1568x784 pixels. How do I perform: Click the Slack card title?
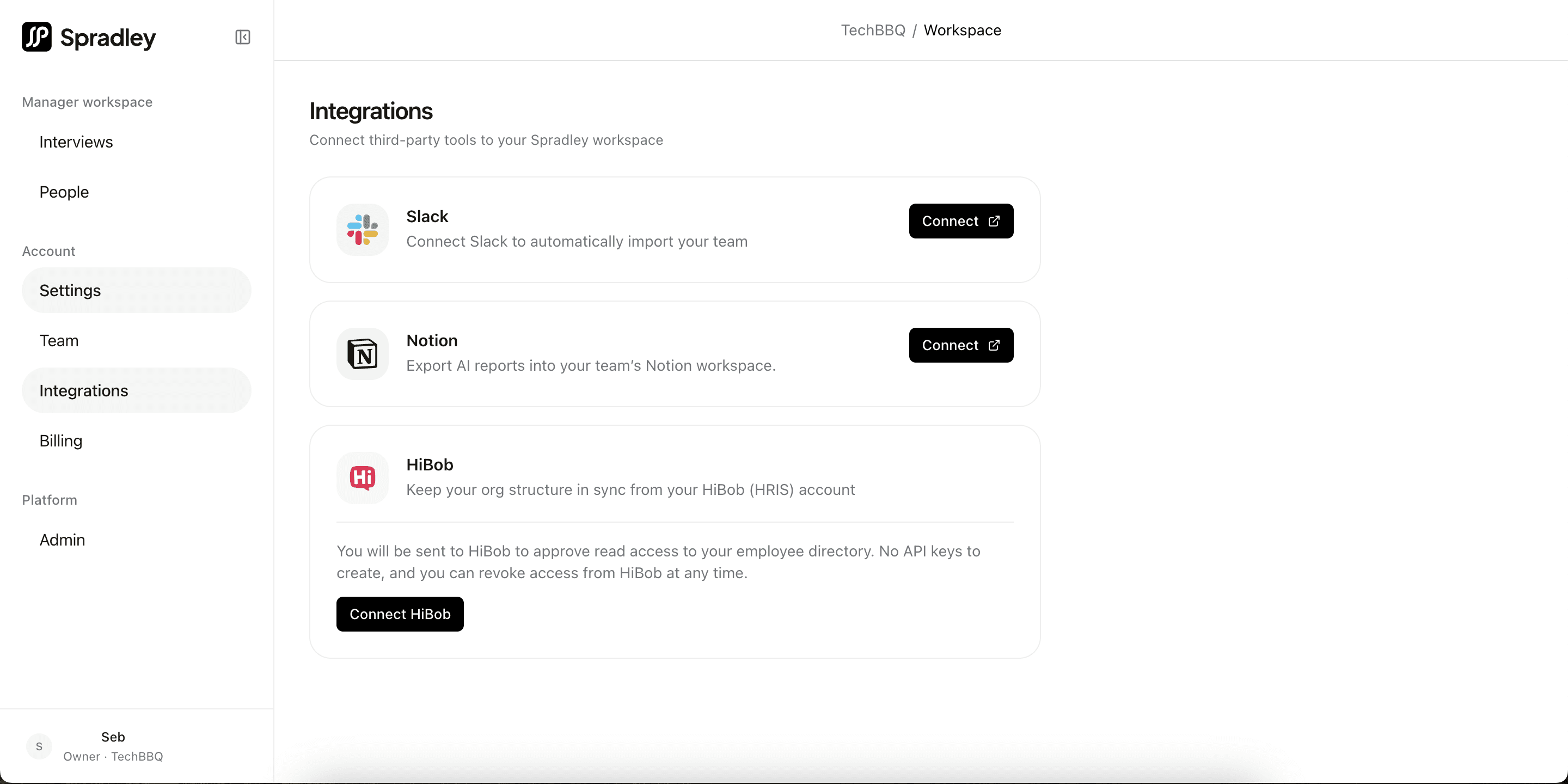pos(427,217)
